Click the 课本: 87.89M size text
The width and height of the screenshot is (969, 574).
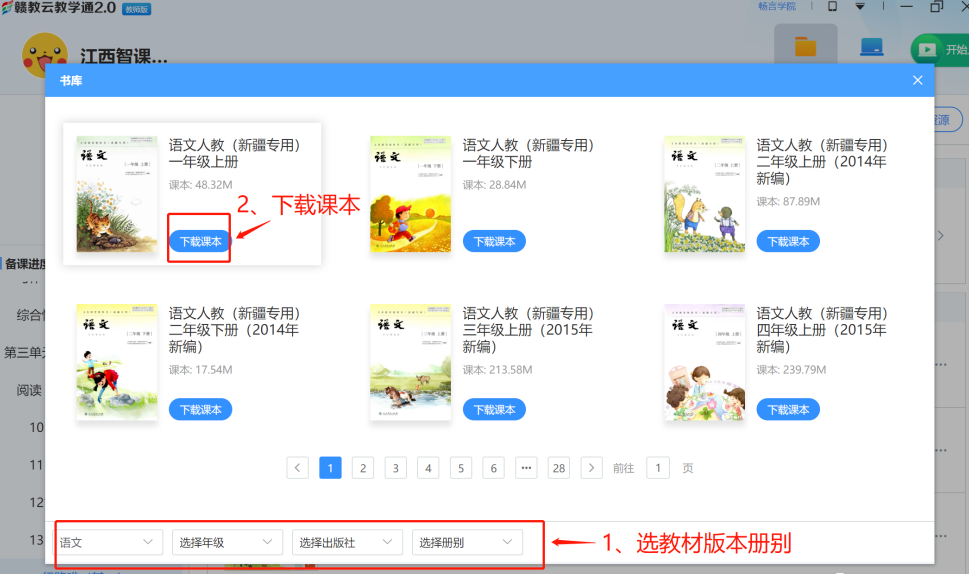tap(788, 201)
